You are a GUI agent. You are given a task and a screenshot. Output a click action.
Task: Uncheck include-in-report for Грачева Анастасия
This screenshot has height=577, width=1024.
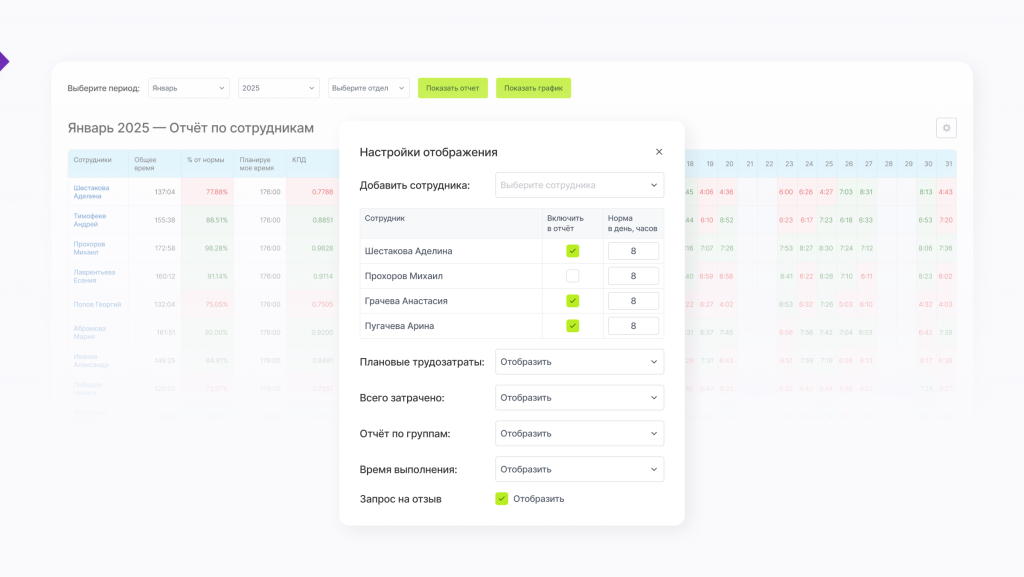pyautogui.click(x=573, y=301)
